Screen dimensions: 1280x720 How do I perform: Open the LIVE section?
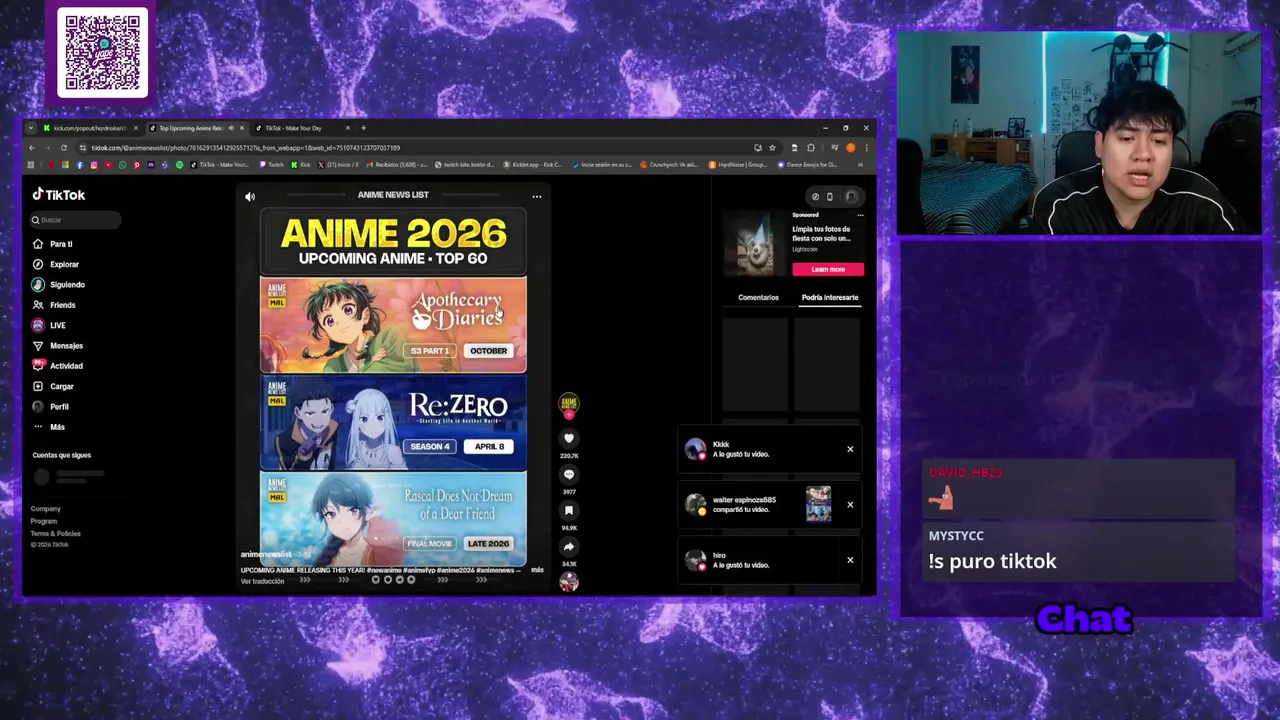click(x=49, y=325)
